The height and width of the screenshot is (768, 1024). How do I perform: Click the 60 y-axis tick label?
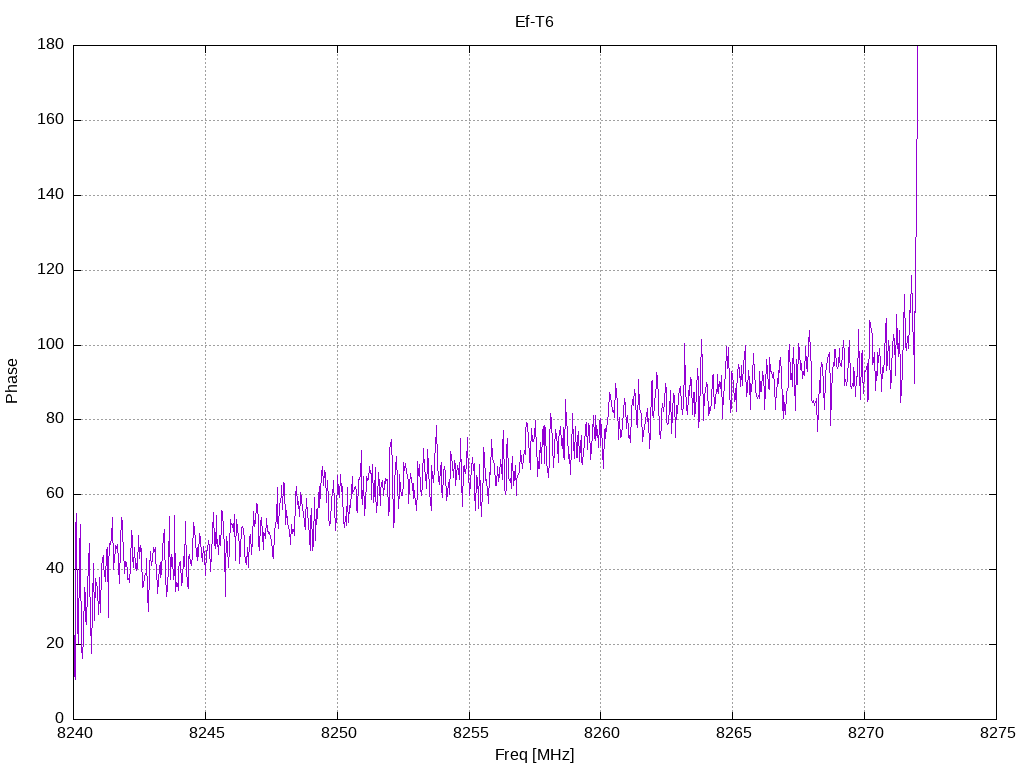(55, 494)
